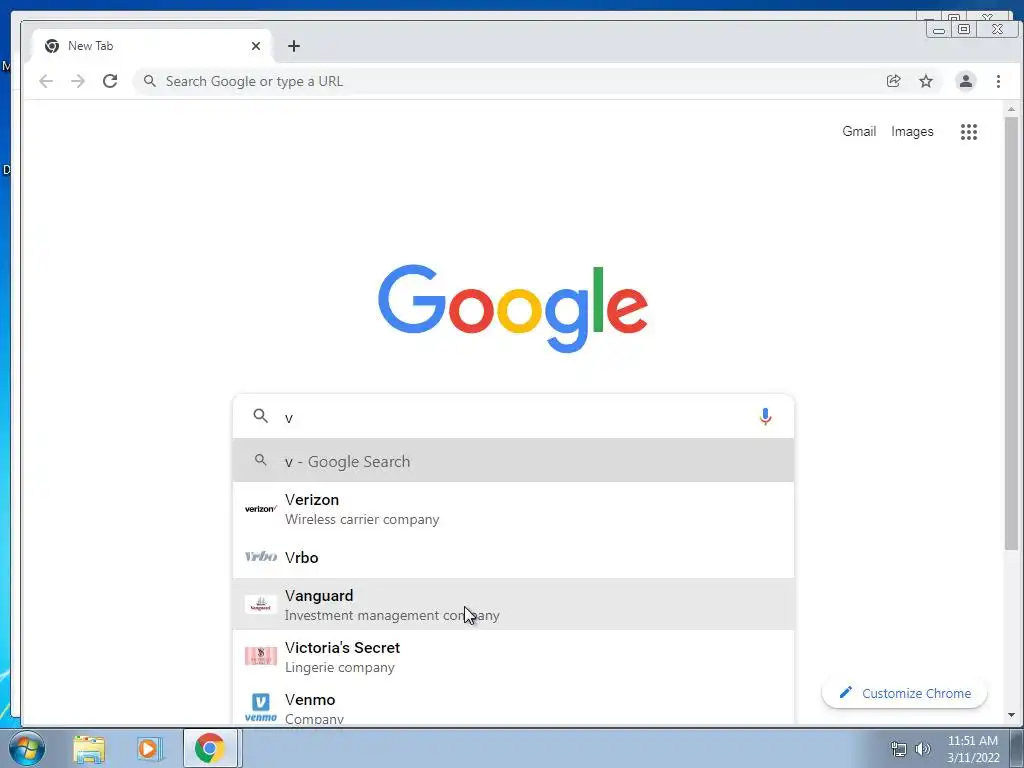Open the Google apps grid
Screen dimensions: 1024x768
pos(968,132)
